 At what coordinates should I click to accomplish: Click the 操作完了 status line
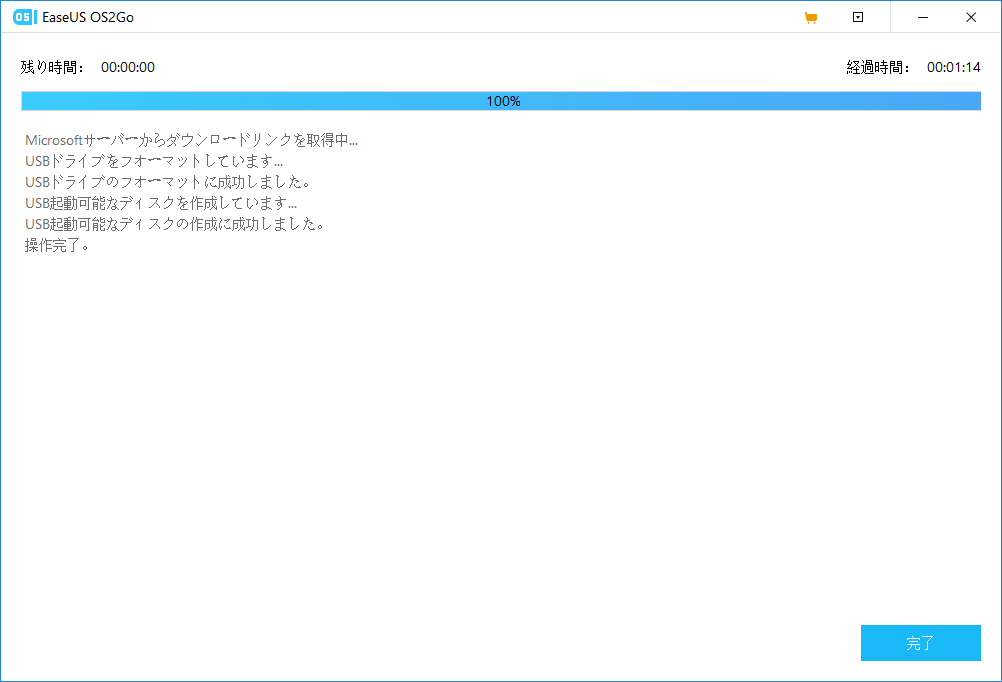tap(58, 245)
